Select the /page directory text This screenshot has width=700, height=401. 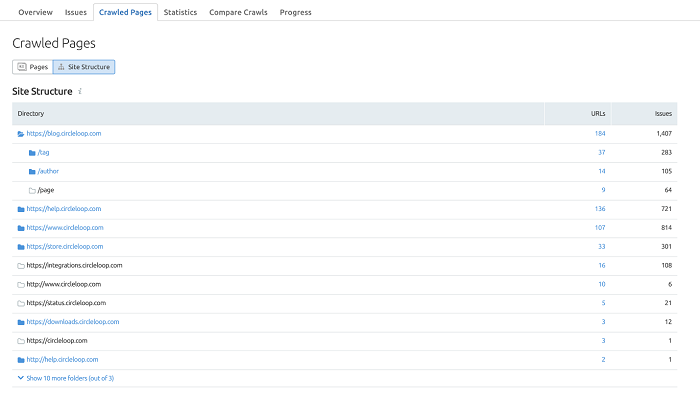click(x=46, y=190)
